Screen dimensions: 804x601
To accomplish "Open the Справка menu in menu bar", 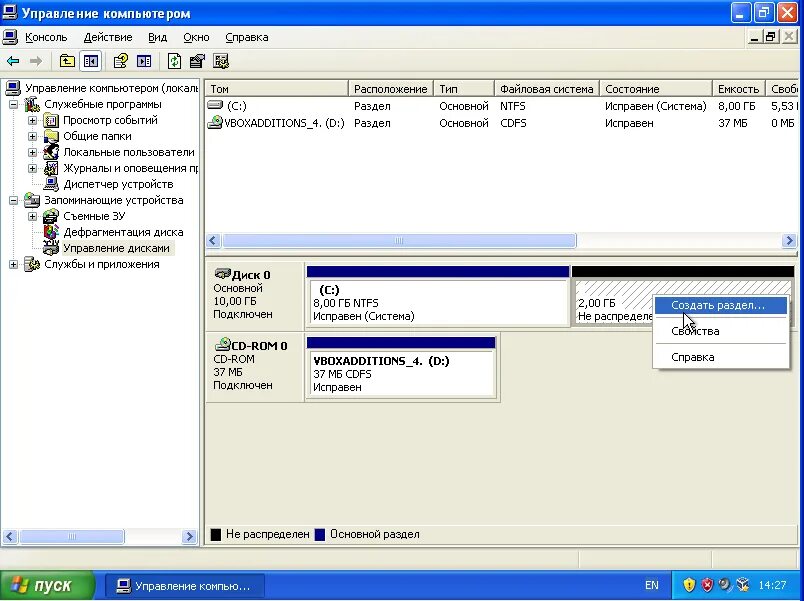I will (x=247, y=37).
